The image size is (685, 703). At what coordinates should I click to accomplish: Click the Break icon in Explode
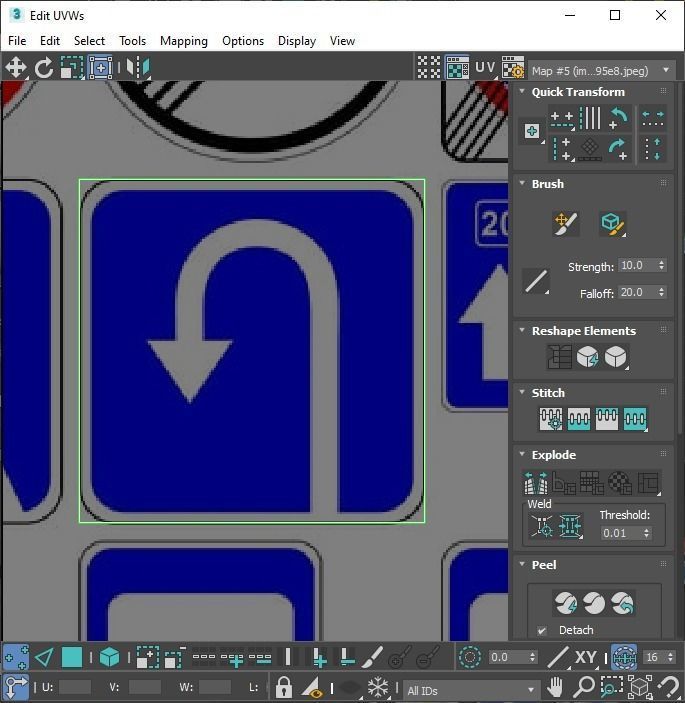536,483
